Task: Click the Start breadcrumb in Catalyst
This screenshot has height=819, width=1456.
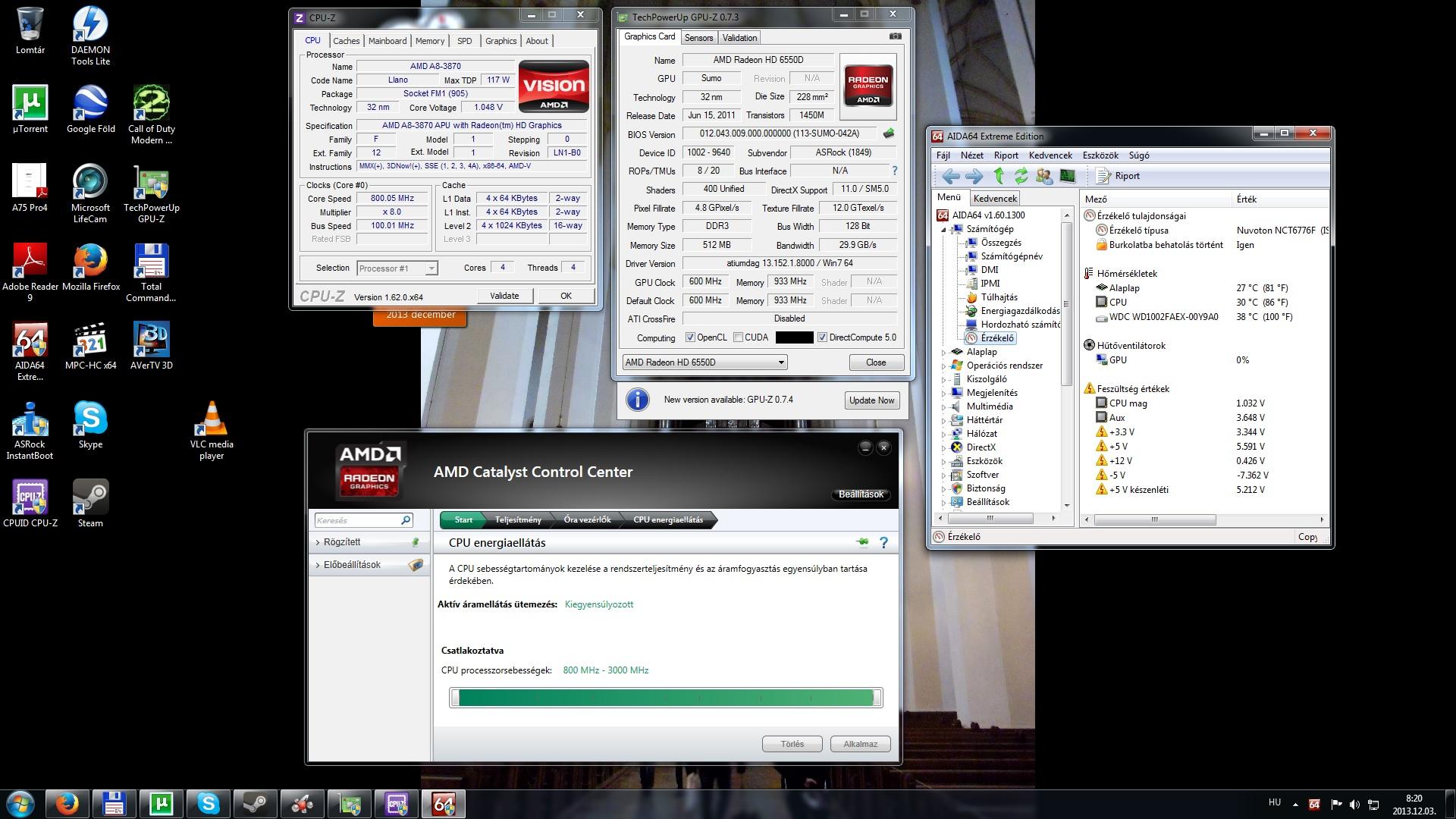Action: point(463,520)
